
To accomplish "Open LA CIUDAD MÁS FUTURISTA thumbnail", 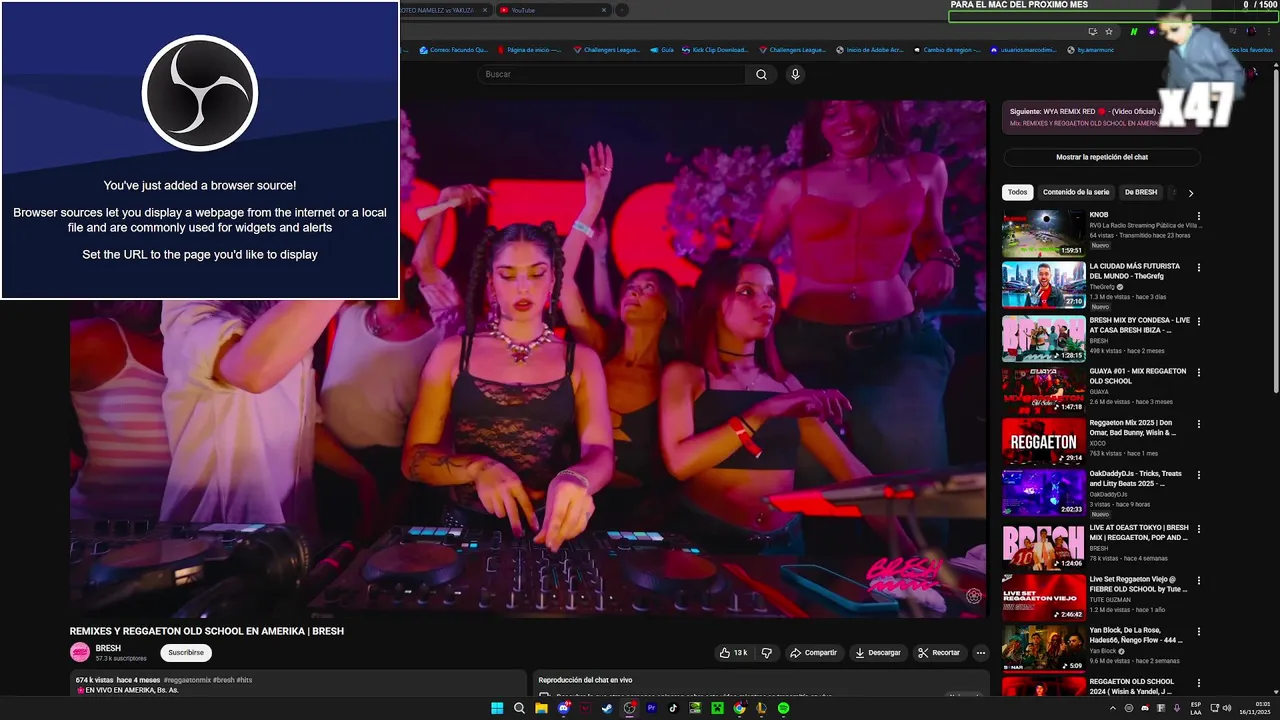I will [x=1043, y=286].
